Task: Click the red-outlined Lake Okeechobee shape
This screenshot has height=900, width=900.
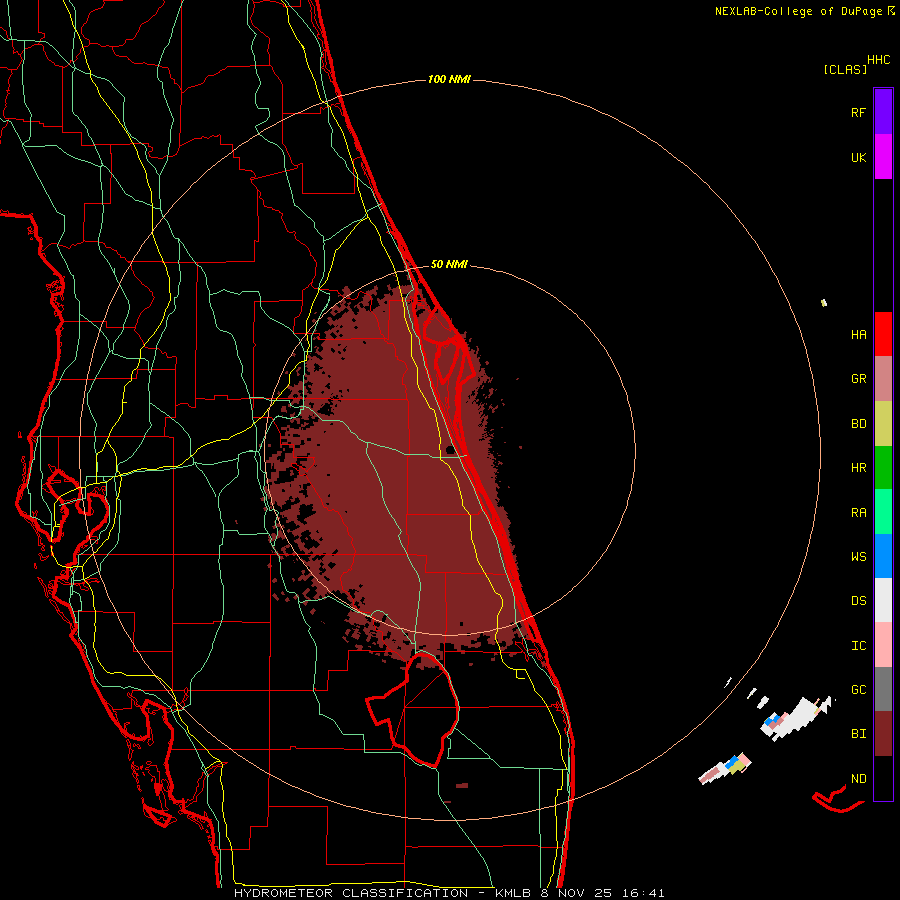Action: (413, 709)
